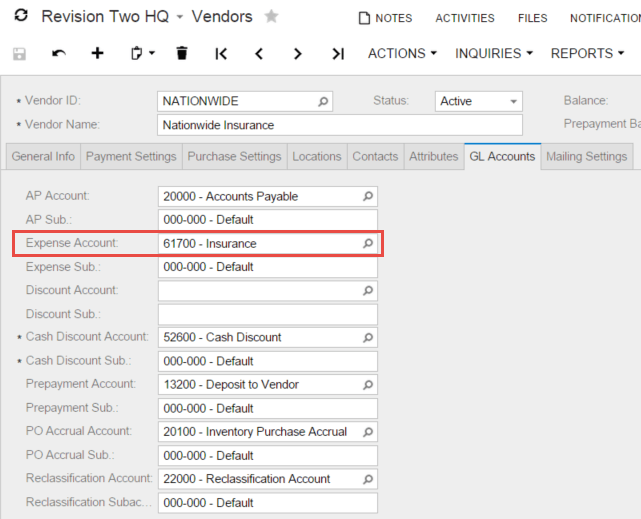Image resolution: width=641 pixels, height=519 pixels.
Task: Expand the Revision Two HQ branch selector
Action: [180, 17]
